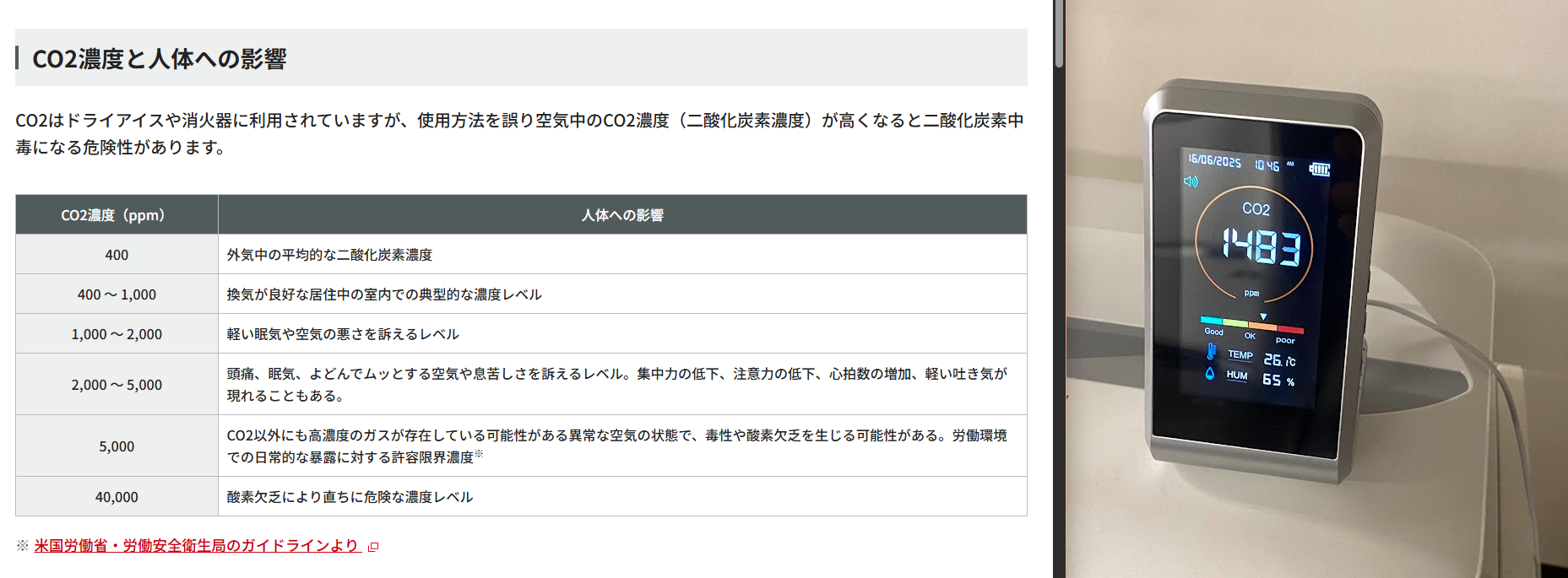Click the battery icon on the monitor screen
This screenshot has height=578, width=1568.
[1319, 170]
